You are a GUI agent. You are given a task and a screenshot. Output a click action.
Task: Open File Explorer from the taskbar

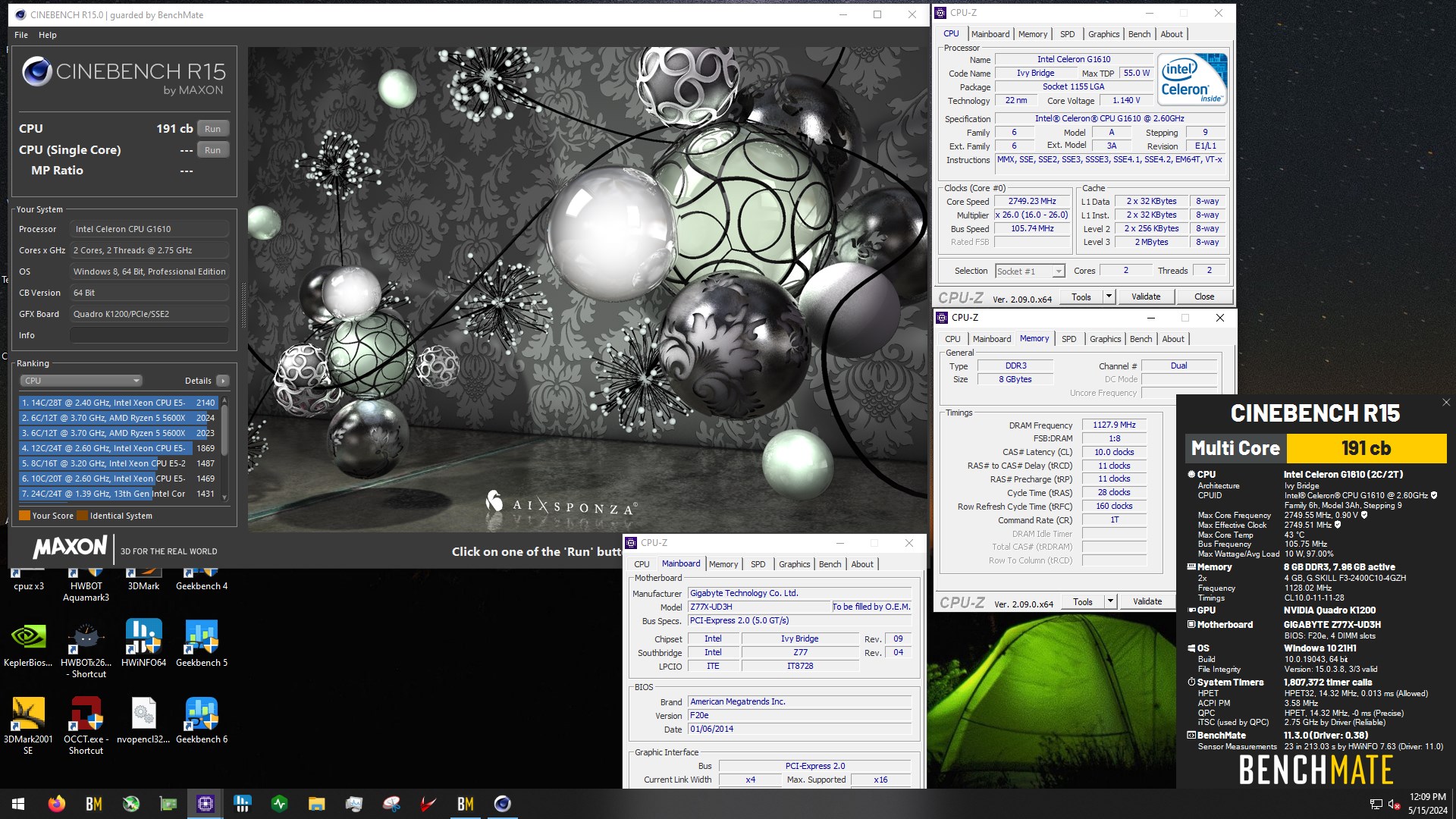[317, 804]
